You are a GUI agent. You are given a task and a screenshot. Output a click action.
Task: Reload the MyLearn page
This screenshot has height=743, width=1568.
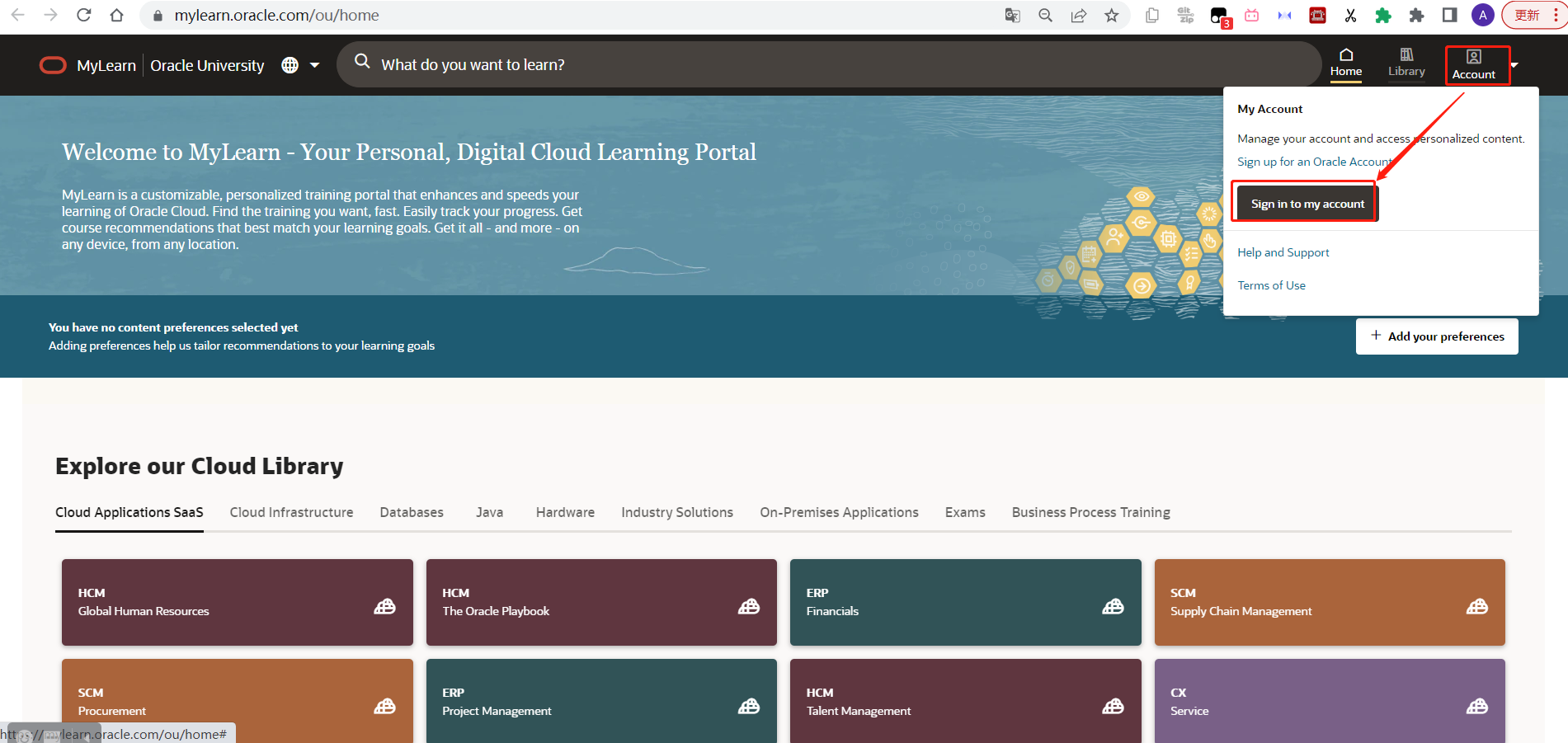click(83, 15)
